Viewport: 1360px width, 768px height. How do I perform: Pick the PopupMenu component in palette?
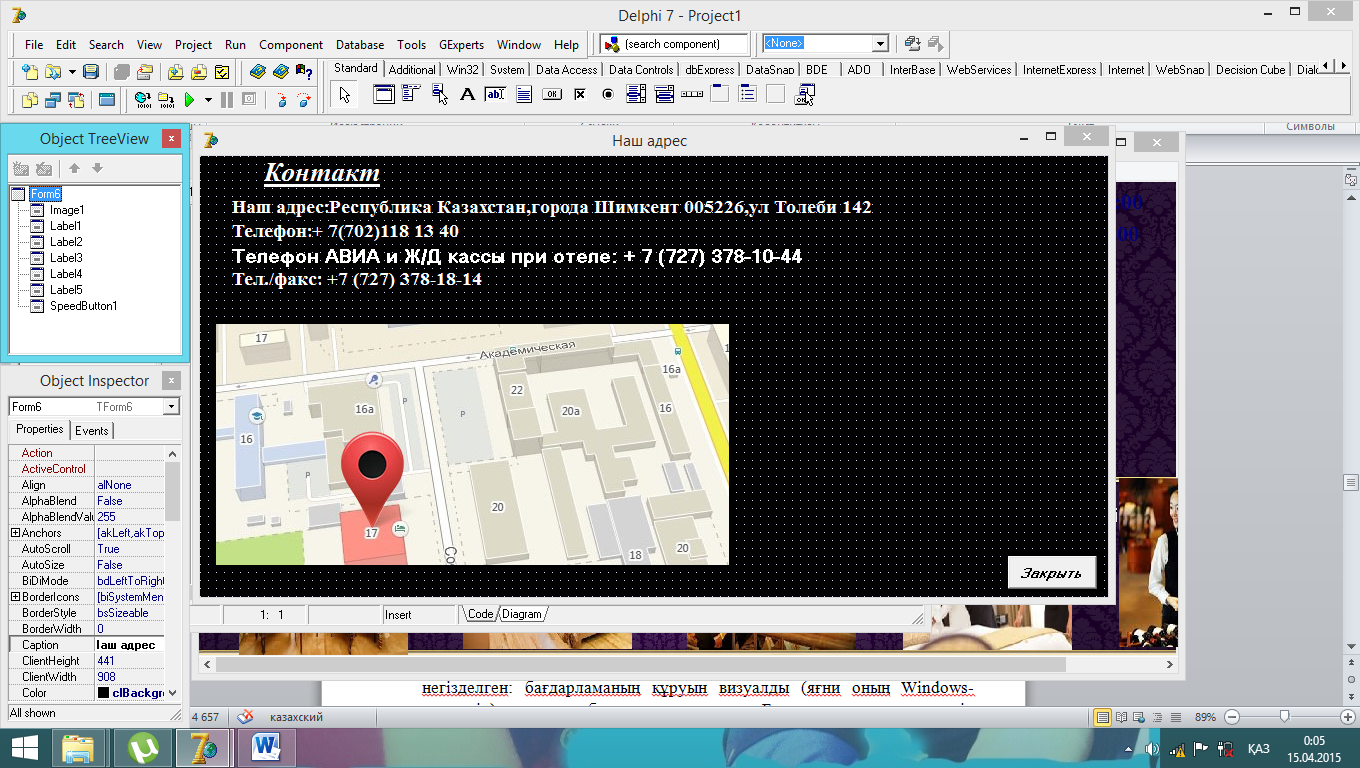[439, 95]
